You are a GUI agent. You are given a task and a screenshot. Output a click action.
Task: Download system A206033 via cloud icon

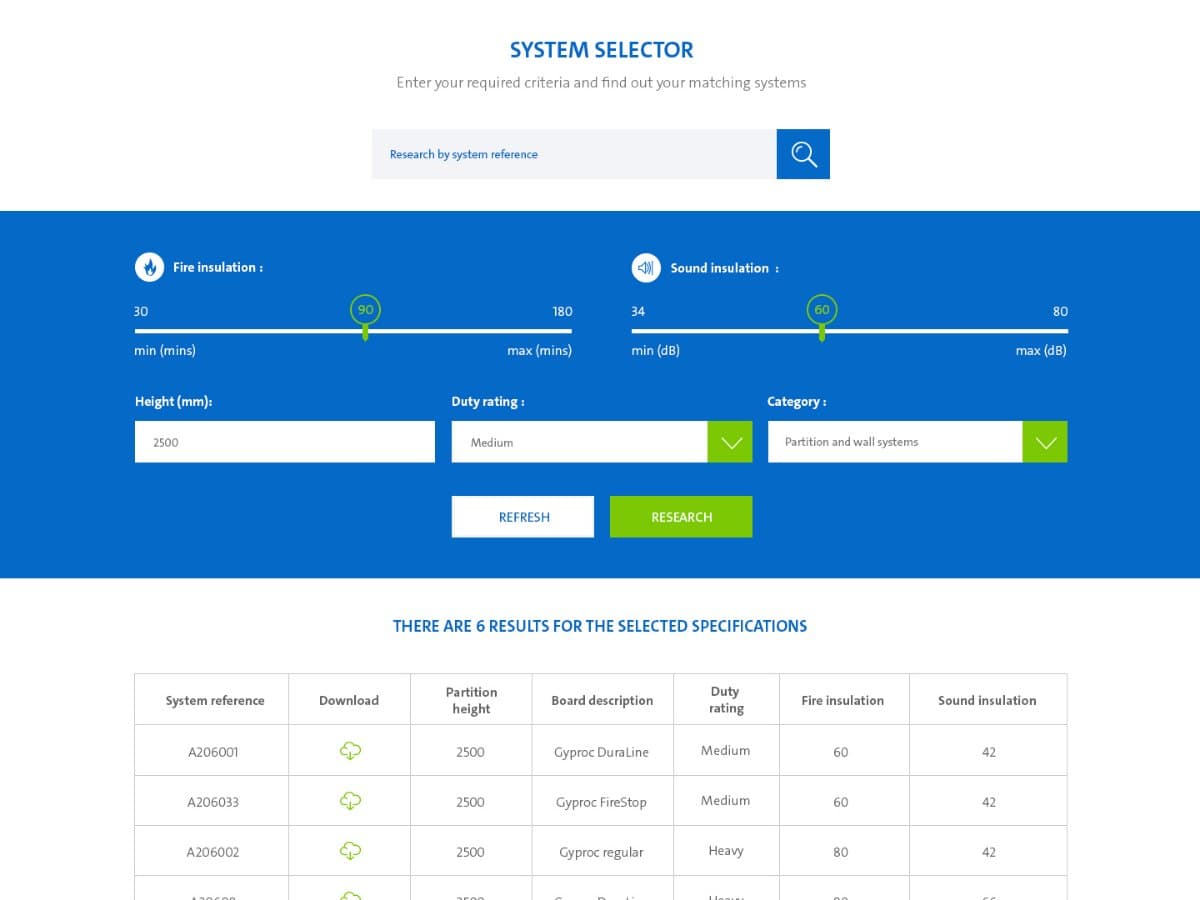coord(350,801)
